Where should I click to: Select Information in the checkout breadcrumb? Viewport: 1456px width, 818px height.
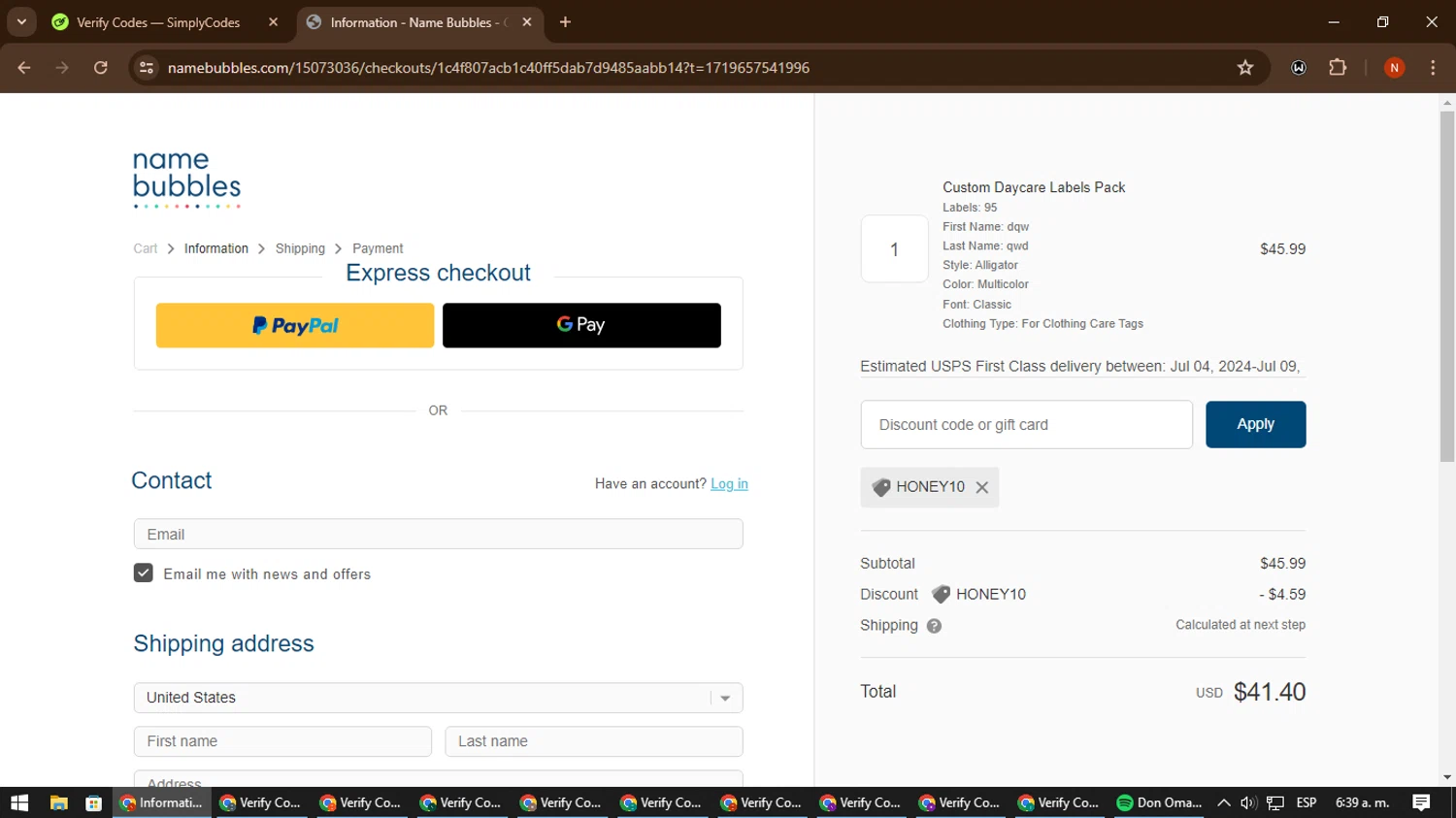click(x=216, y=248)
